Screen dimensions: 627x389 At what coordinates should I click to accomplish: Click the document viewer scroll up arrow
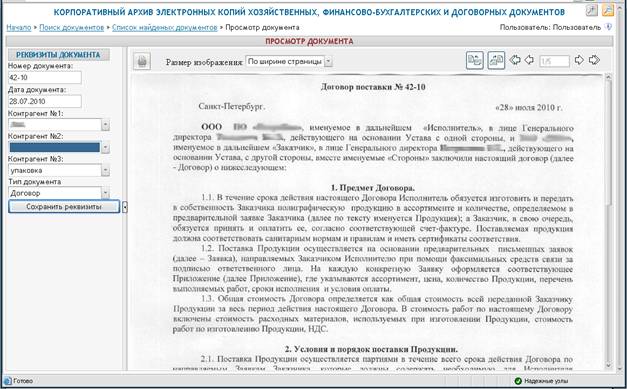coord(609,77)
